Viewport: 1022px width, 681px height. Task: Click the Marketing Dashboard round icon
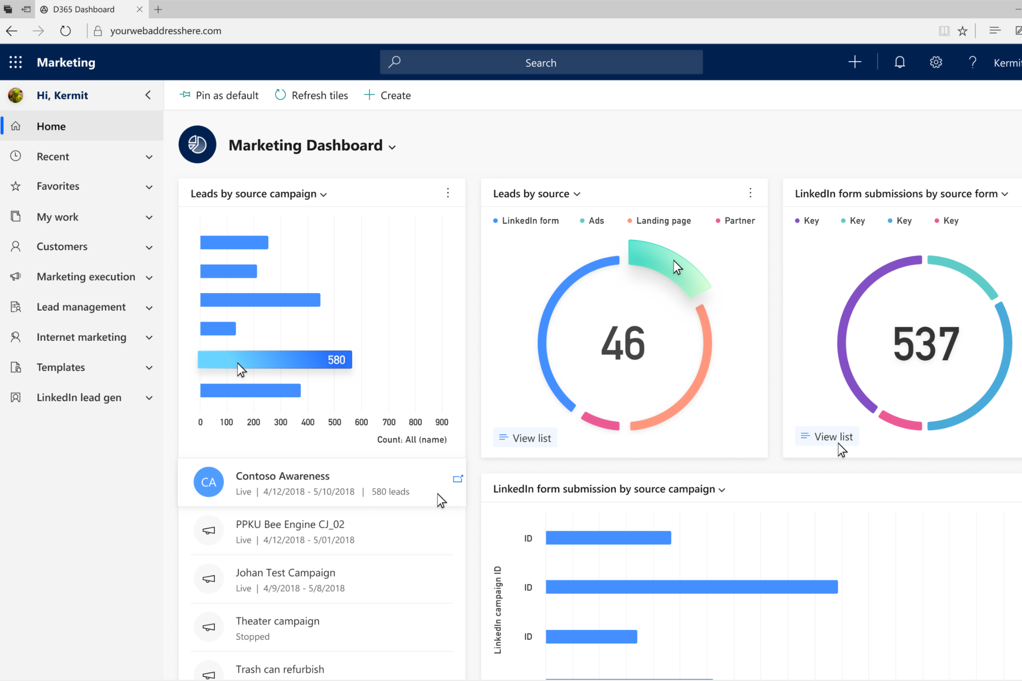(197, 145)
